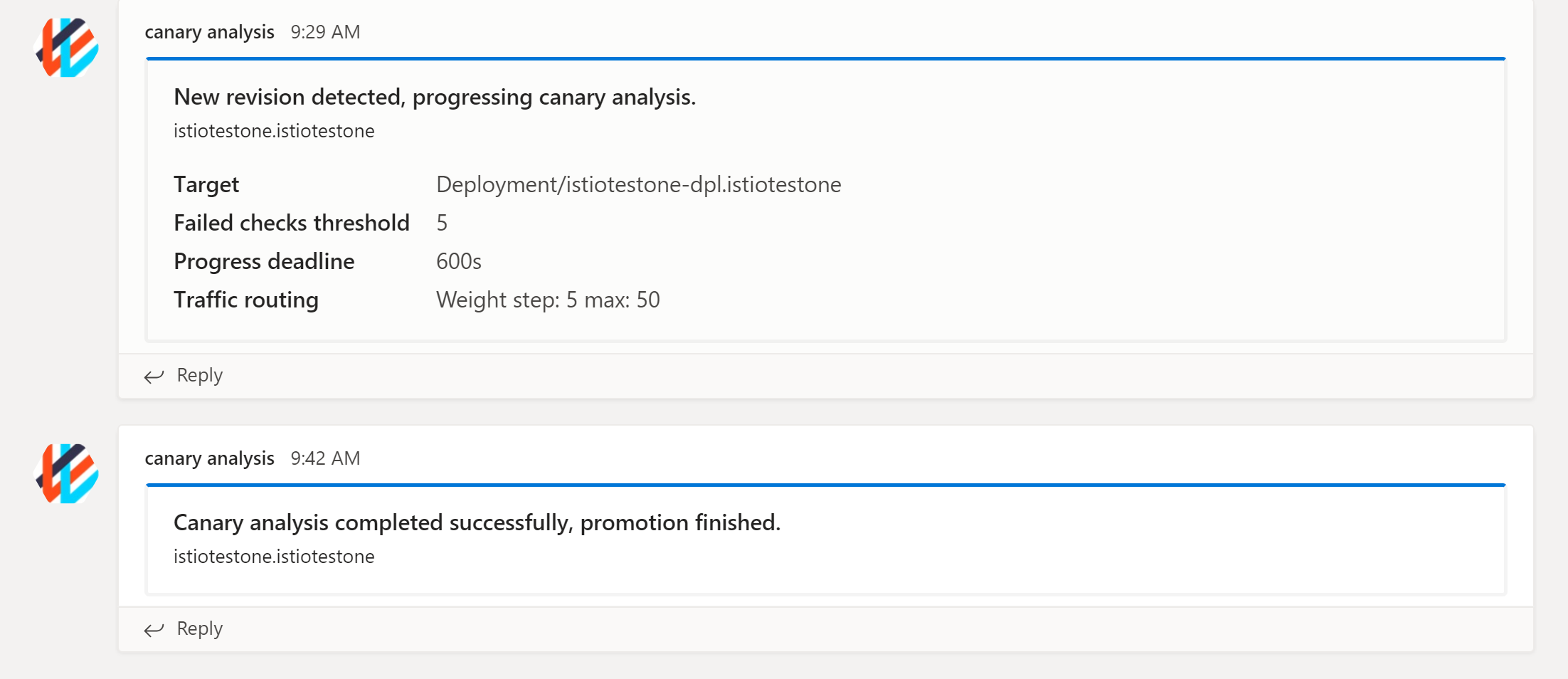Click the curved reply arrow under promotion message
Image resolution: width=1568 pixels, height=679 pixels.
[154, 629]
